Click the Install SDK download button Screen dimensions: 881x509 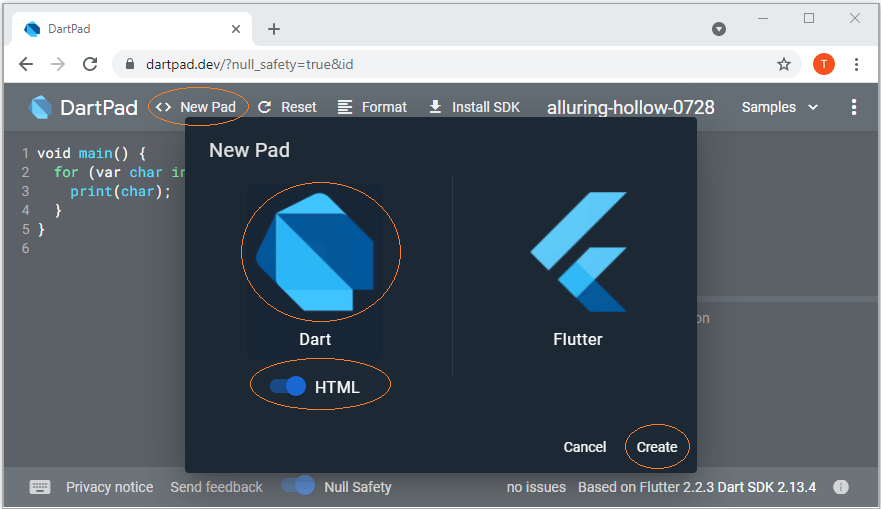tap(474, 107)
